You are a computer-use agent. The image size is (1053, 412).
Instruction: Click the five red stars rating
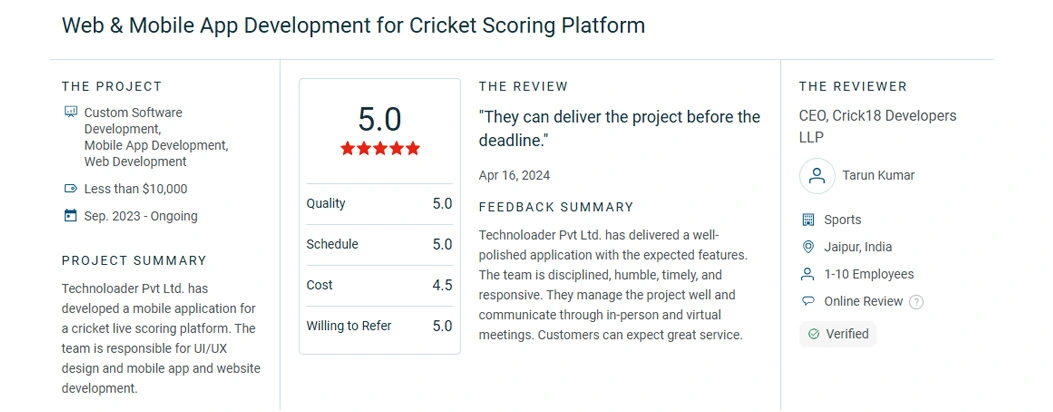tap(380, 148)
